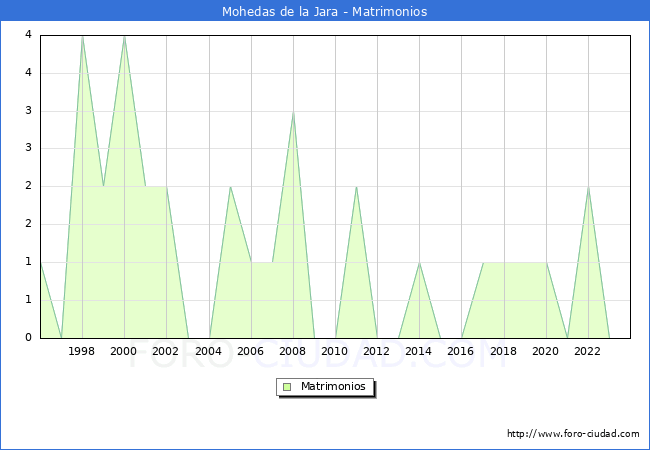Click the 2014 peak data point

420,263
